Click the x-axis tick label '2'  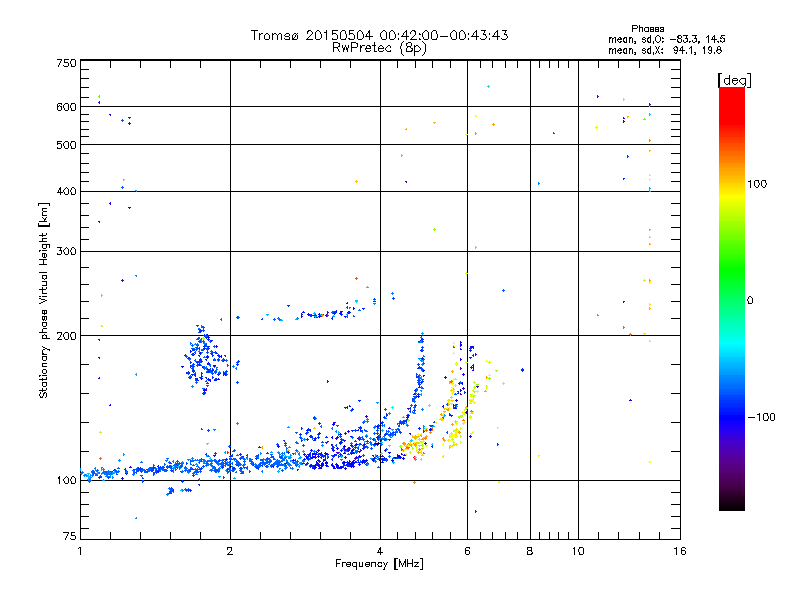pos(230,551)
